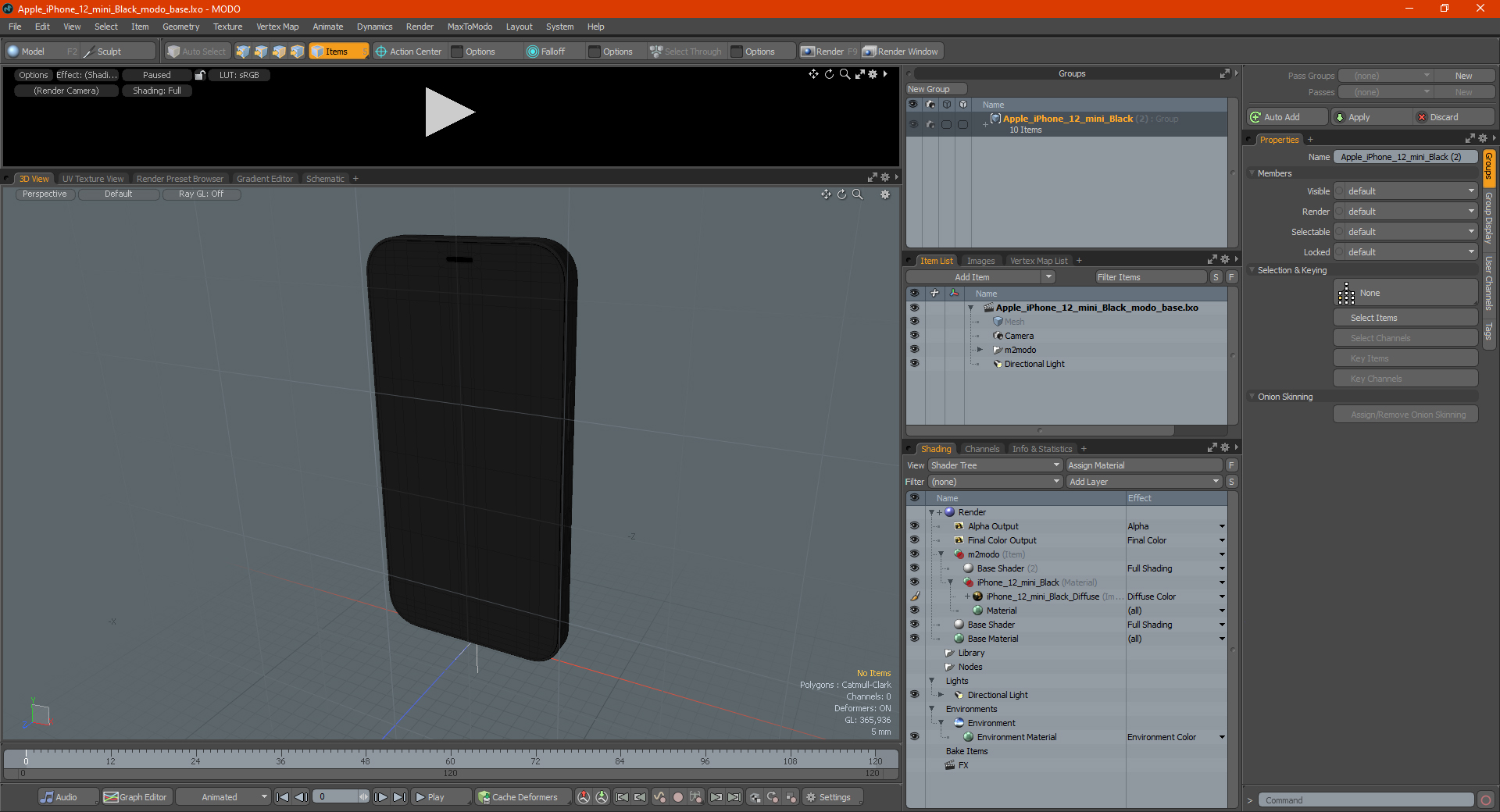The image size is (1500, 812).
Task: Open the Geometry menu
Action: (x=180, y=27)
